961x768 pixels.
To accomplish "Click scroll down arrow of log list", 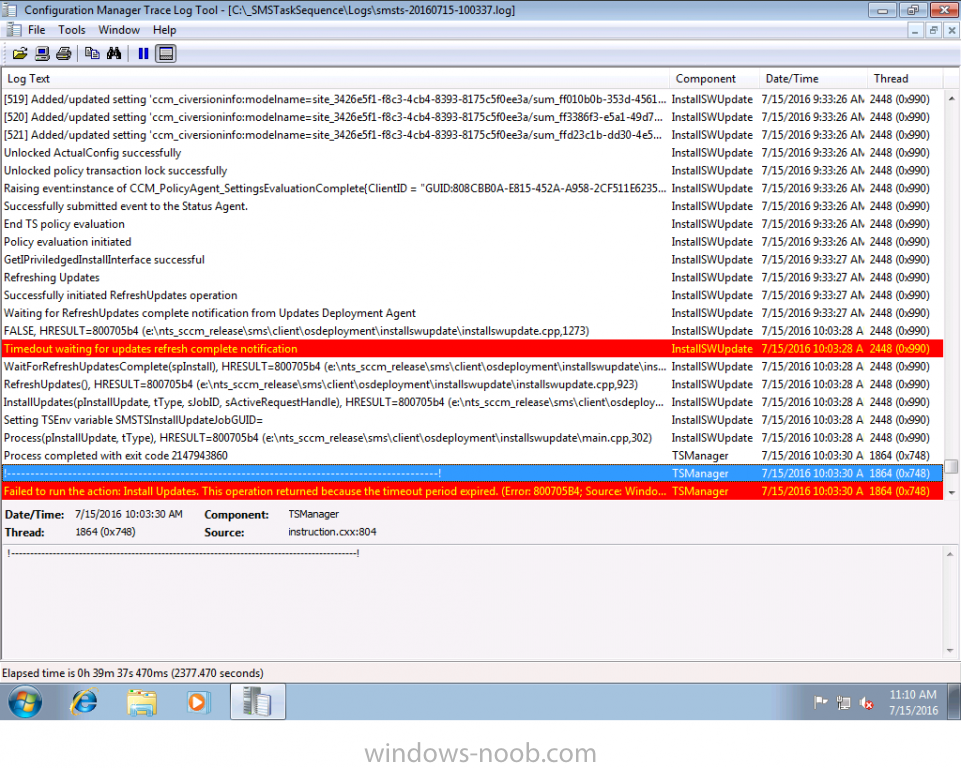I will [951, 492].
